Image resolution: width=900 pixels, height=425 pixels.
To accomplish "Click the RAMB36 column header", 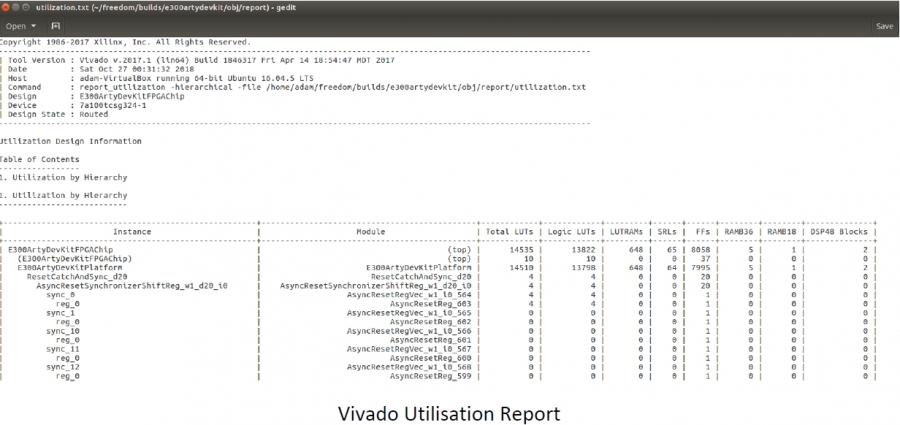I will tap(738, 231).
